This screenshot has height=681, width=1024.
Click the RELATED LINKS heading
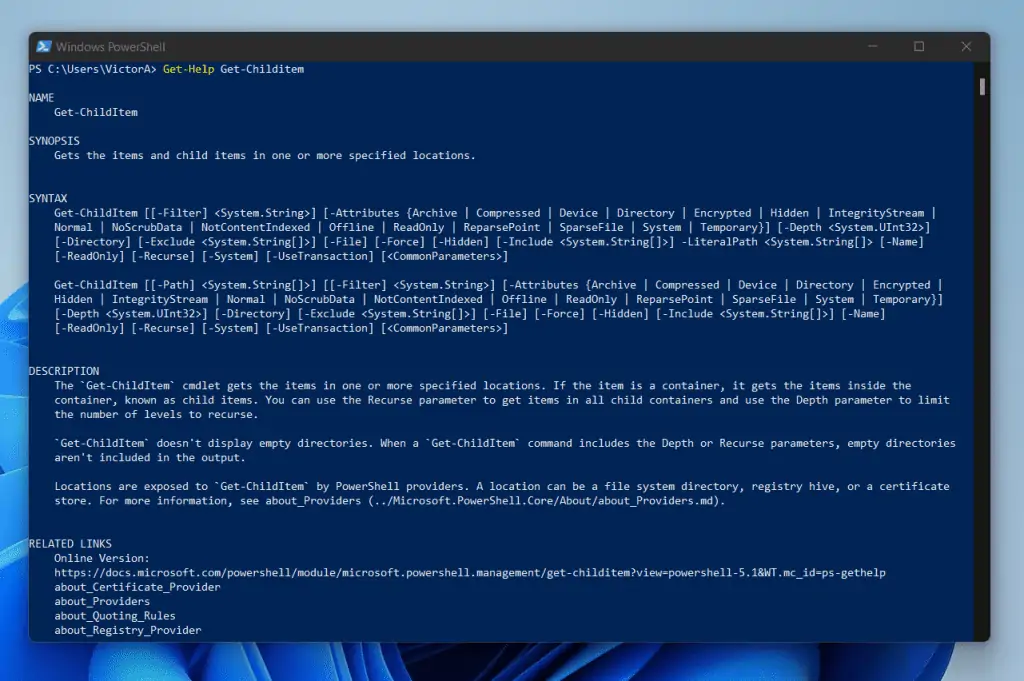coord(70,543)
